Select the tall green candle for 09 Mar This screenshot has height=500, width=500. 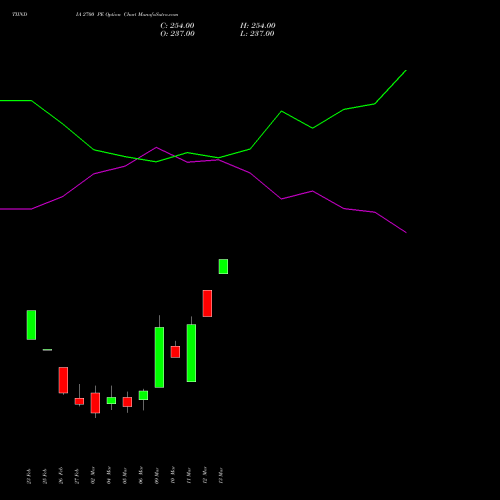pos(159,357)
